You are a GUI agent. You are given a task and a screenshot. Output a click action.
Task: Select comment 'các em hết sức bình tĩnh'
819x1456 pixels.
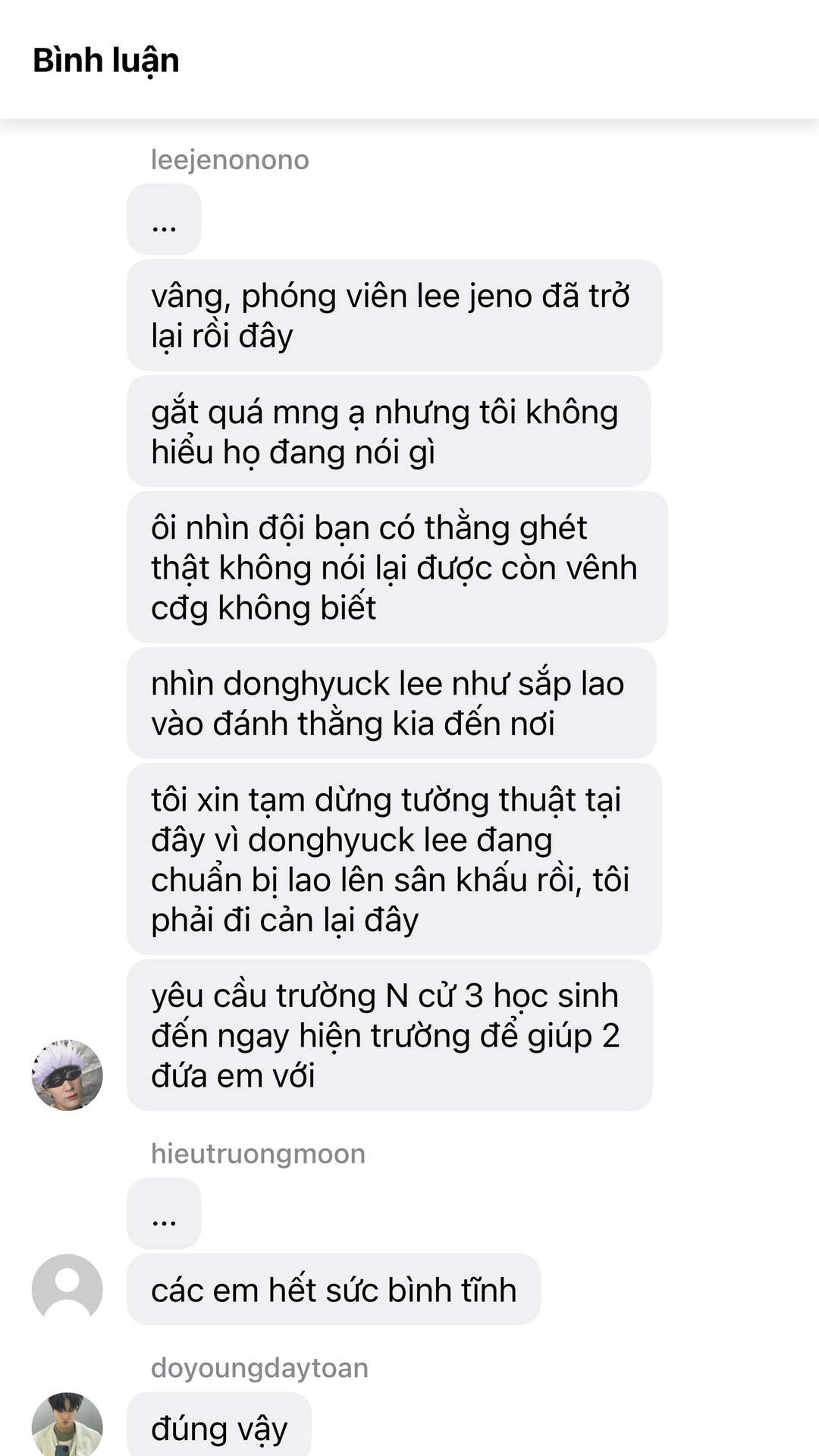(x=334, y=1289)
